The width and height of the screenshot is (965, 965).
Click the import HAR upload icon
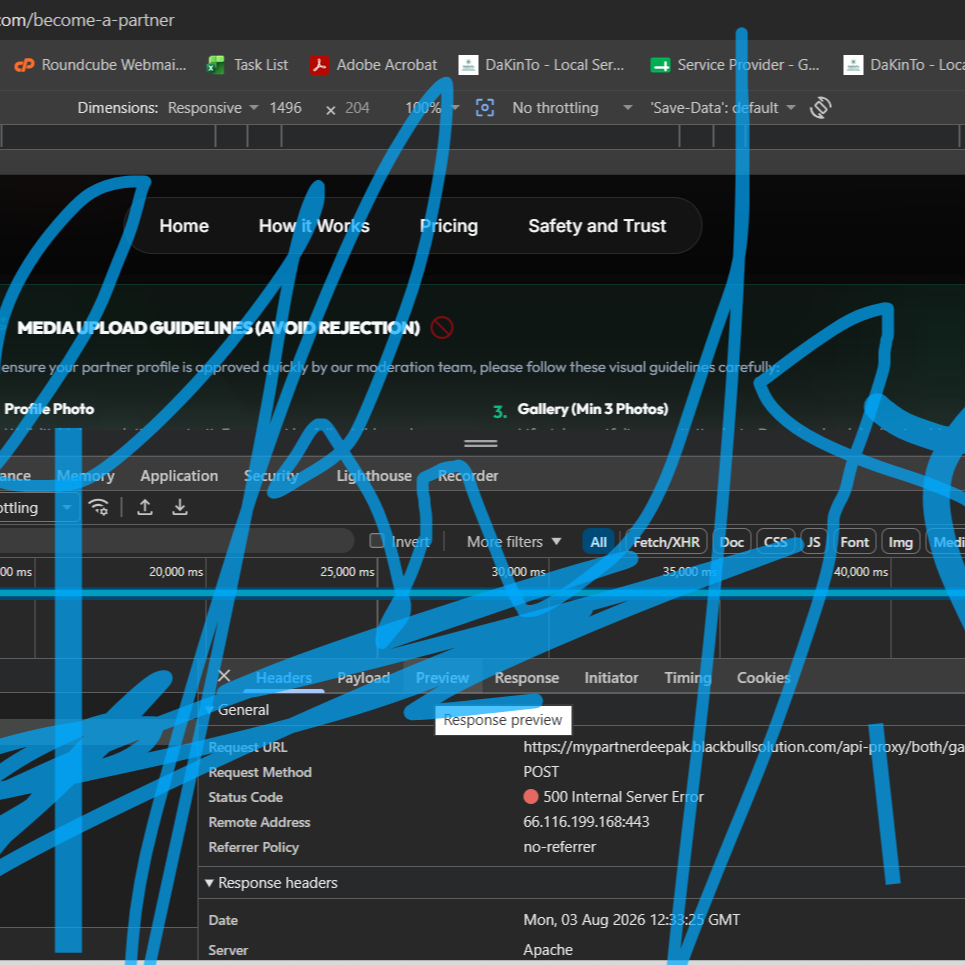coord(145,507)
